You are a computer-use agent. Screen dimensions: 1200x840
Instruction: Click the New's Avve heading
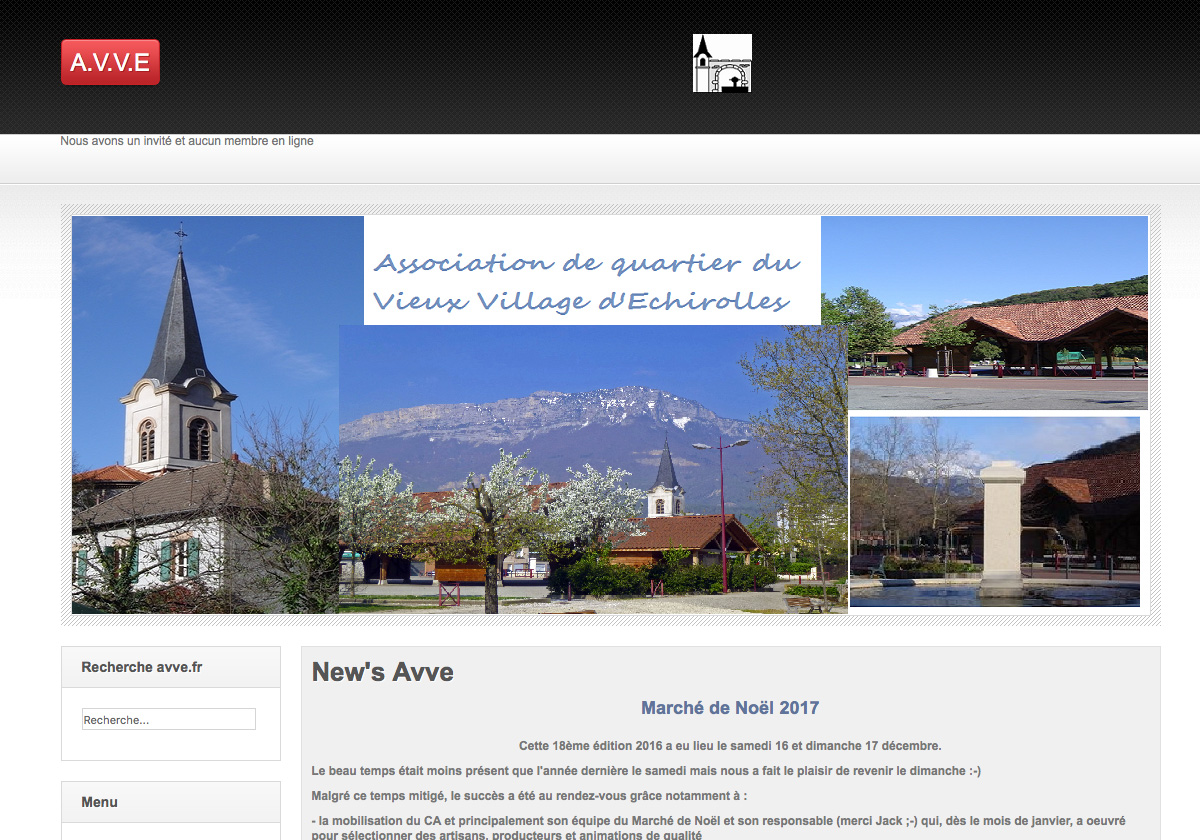click(382, 672)
